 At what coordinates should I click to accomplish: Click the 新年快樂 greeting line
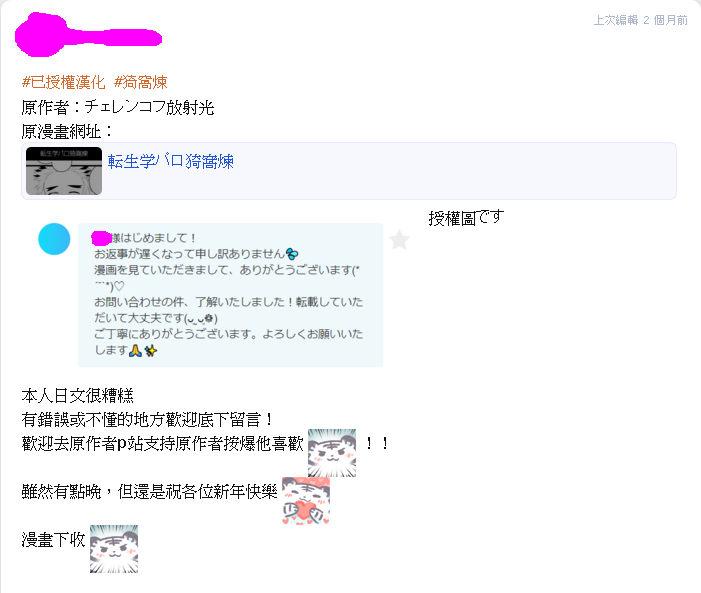pyautogui.click(x=150, y=492)
